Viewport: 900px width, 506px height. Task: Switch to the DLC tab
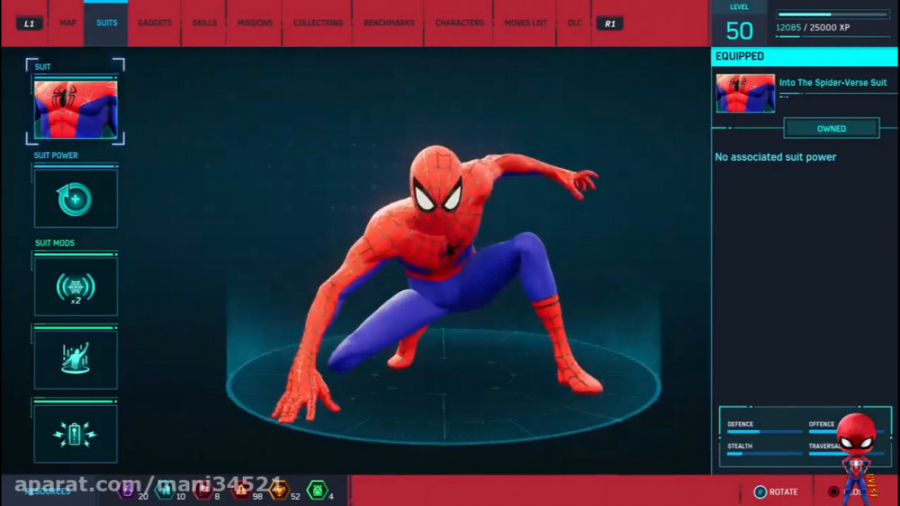pyautogui.click(x=575, y=23)
